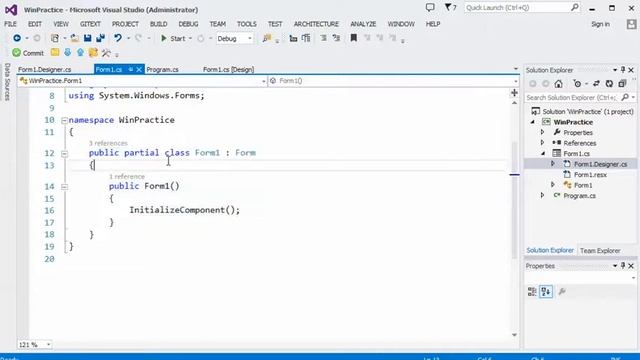
Task: Open the notifications flag icon
Action: [450, 7]
